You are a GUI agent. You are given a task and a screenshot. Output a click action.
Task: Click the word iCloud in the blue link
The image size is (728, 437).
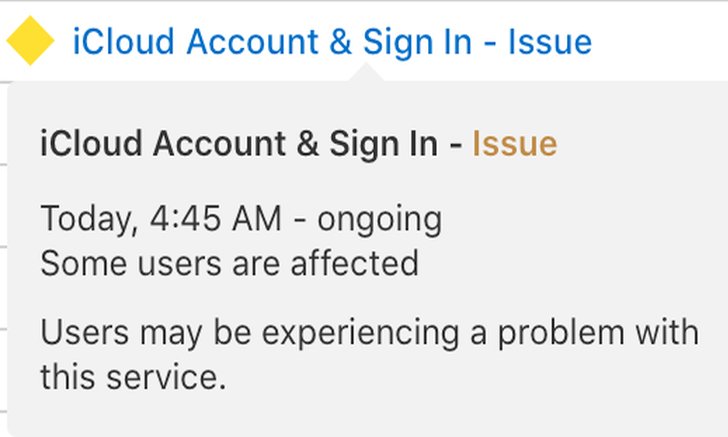pos(124,42)
